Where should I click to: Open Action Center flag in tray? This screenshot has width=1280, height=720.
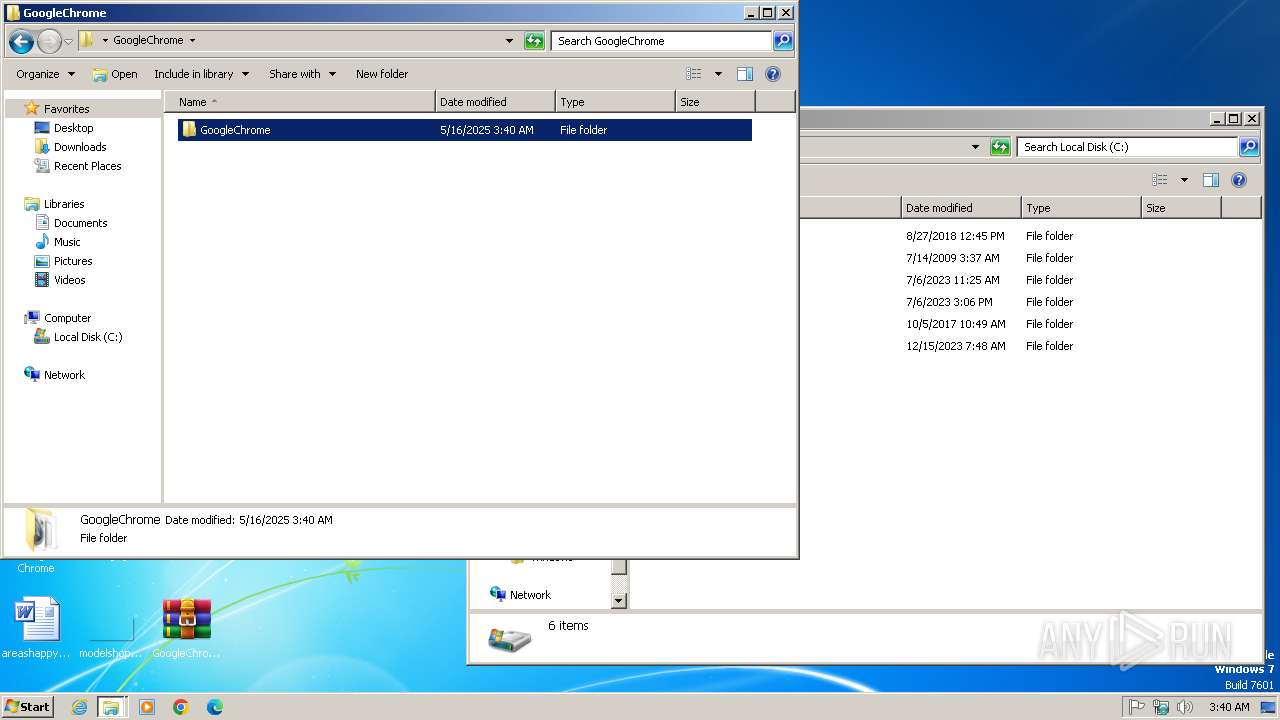click(1137, 707)
